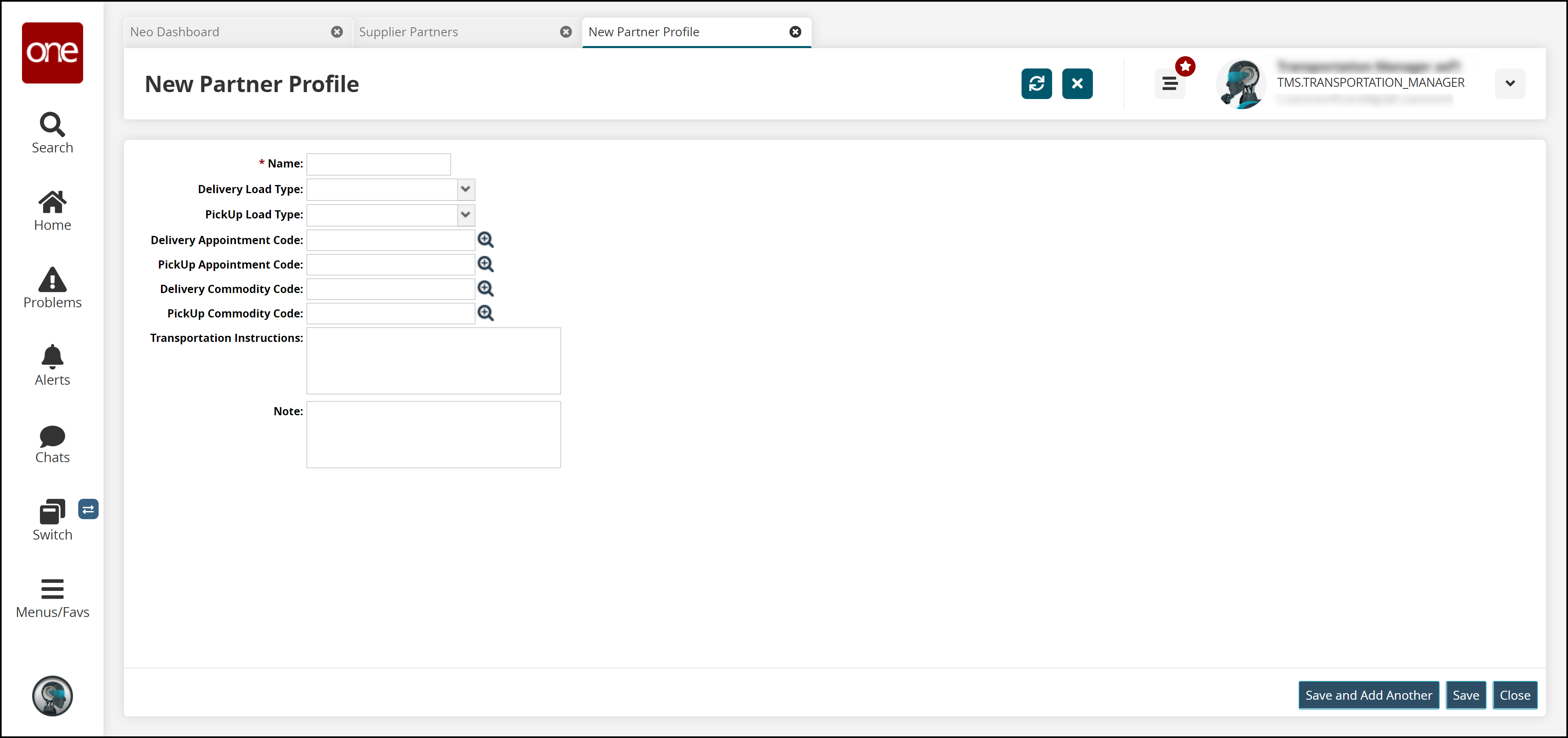Click the Save button
This screenshot has height=738, width=1568.
tap(1465, 695)
